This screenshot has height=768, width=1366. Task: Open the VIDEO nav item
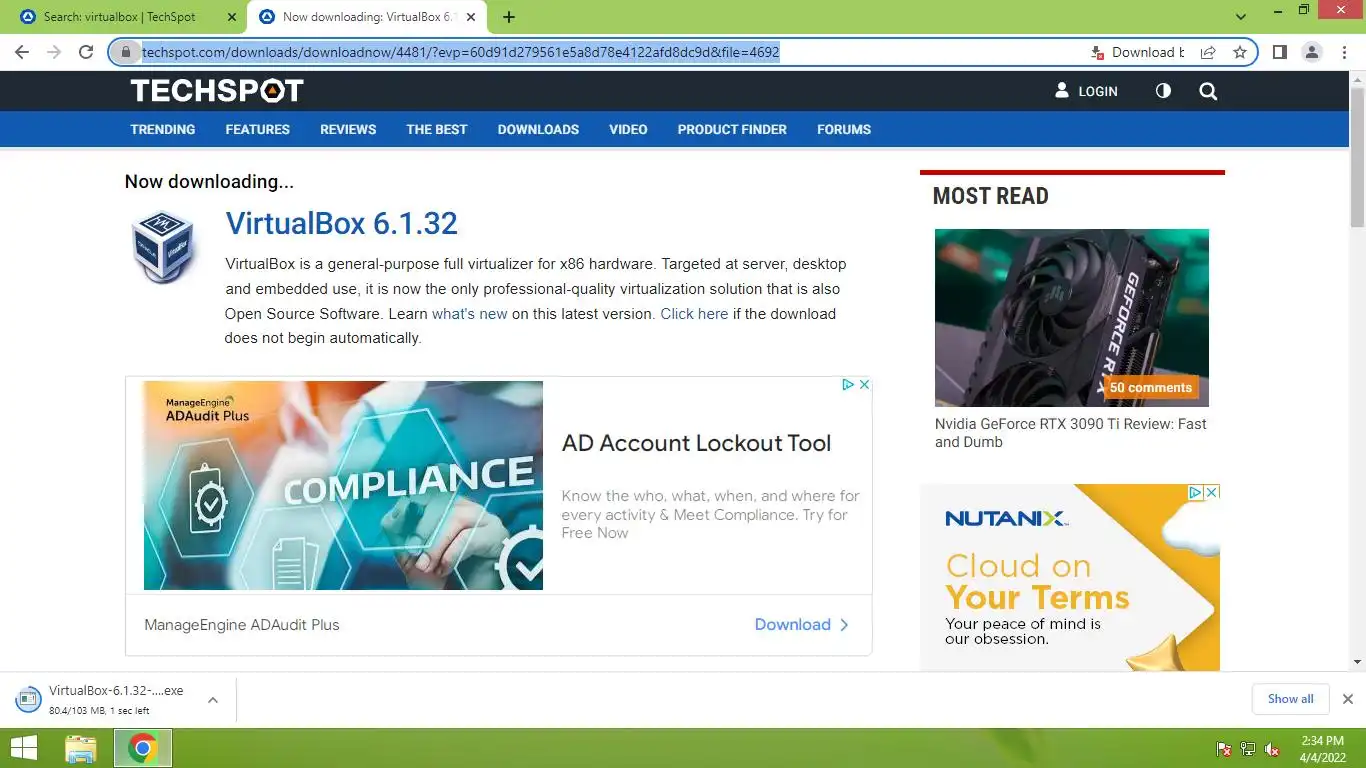[x=628, y=129]
